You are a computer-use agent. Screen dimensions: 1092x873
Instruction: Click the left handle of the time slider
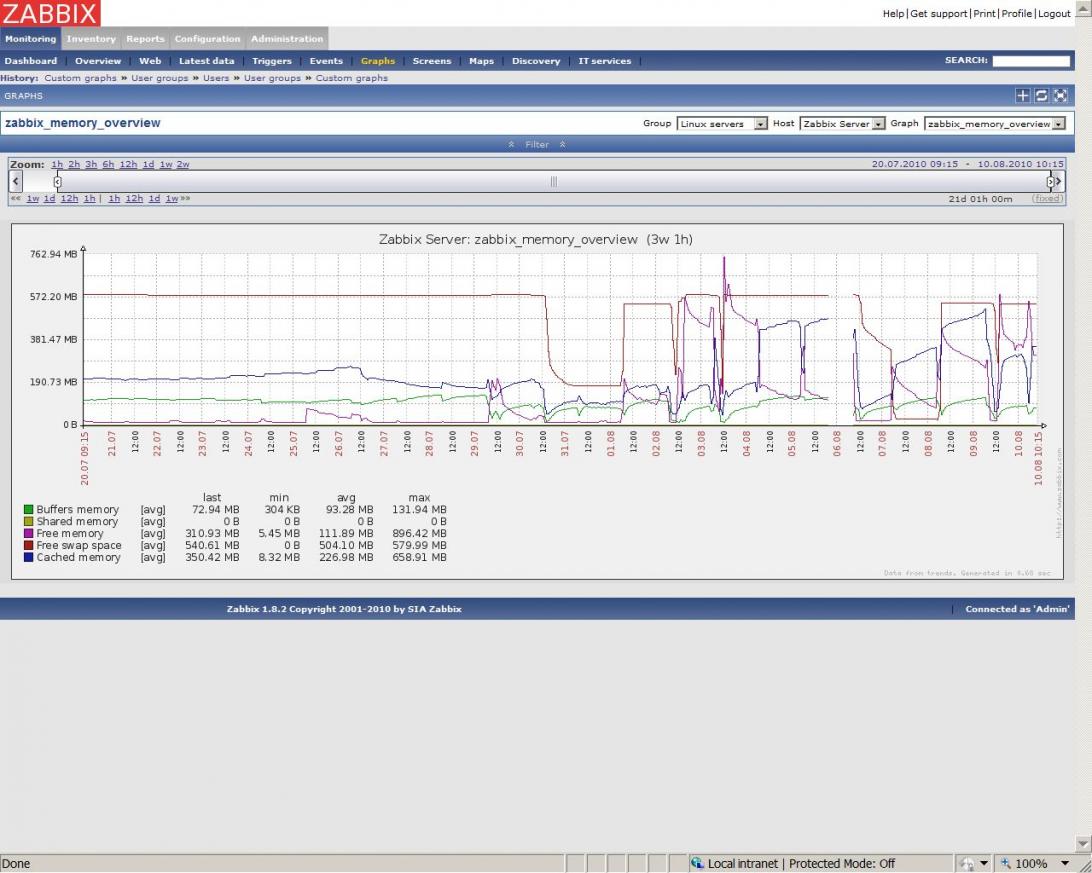pos(57,181)
